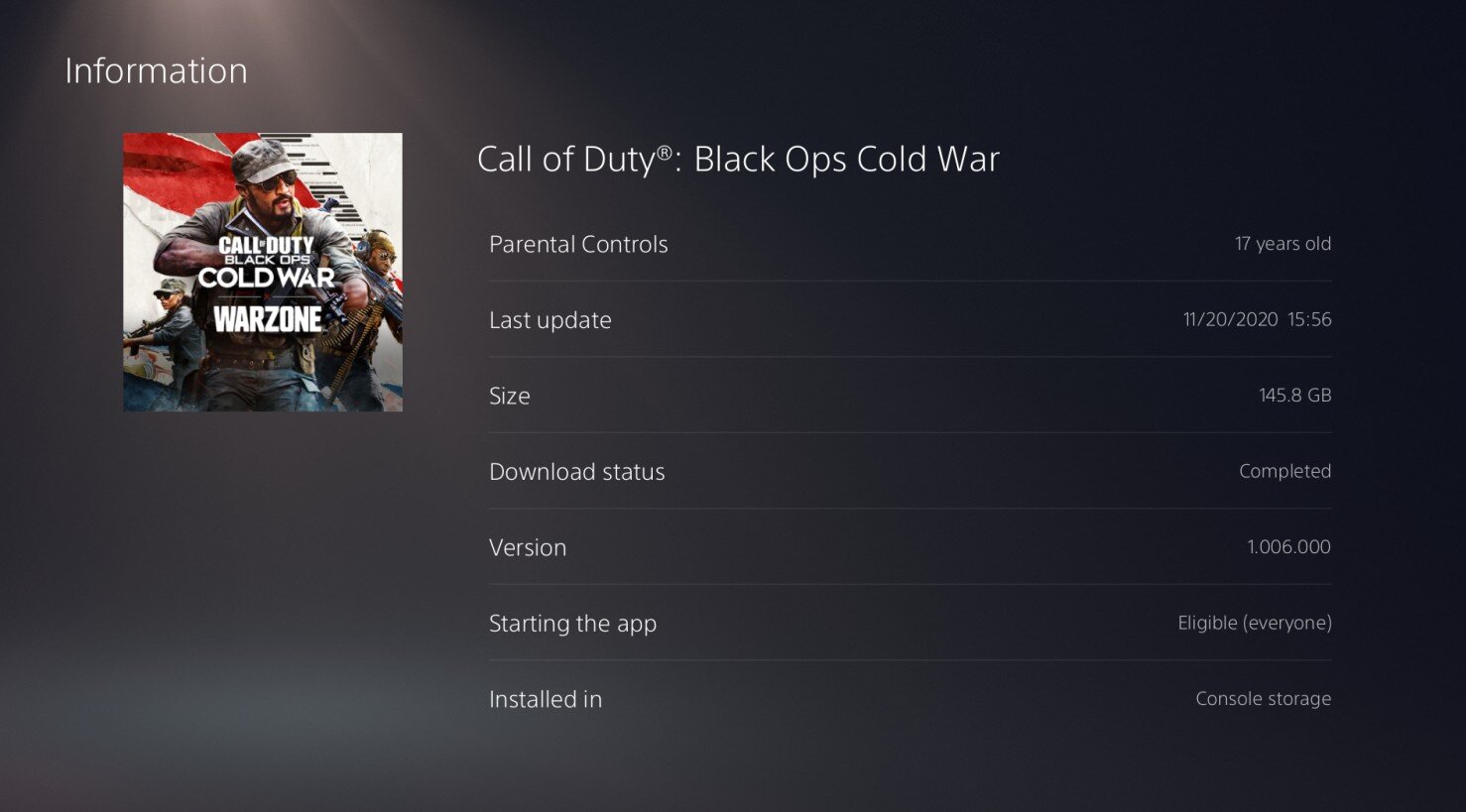Select the Last update row label

pos(550,320)
